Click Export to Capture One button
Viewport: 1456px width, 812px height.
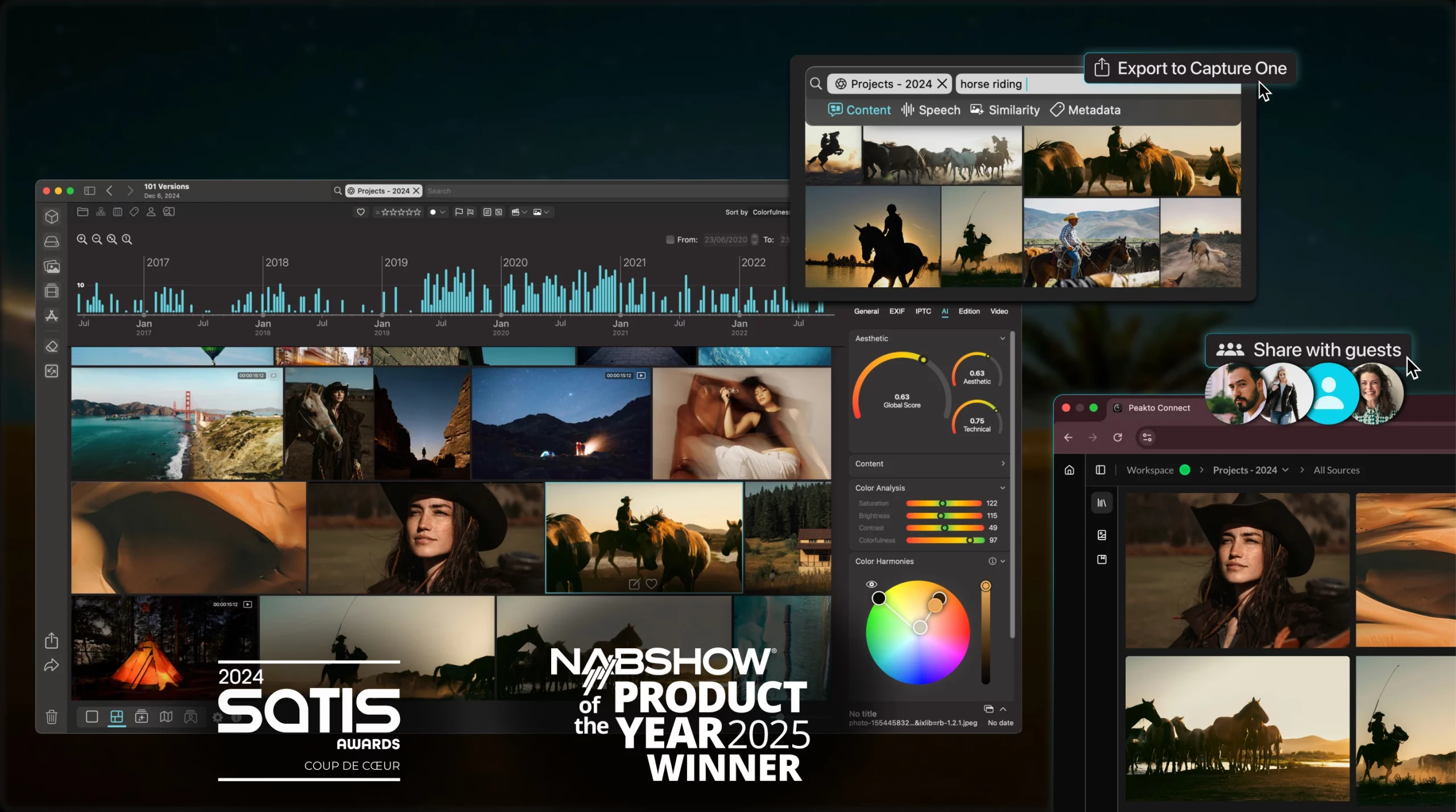1190,68
